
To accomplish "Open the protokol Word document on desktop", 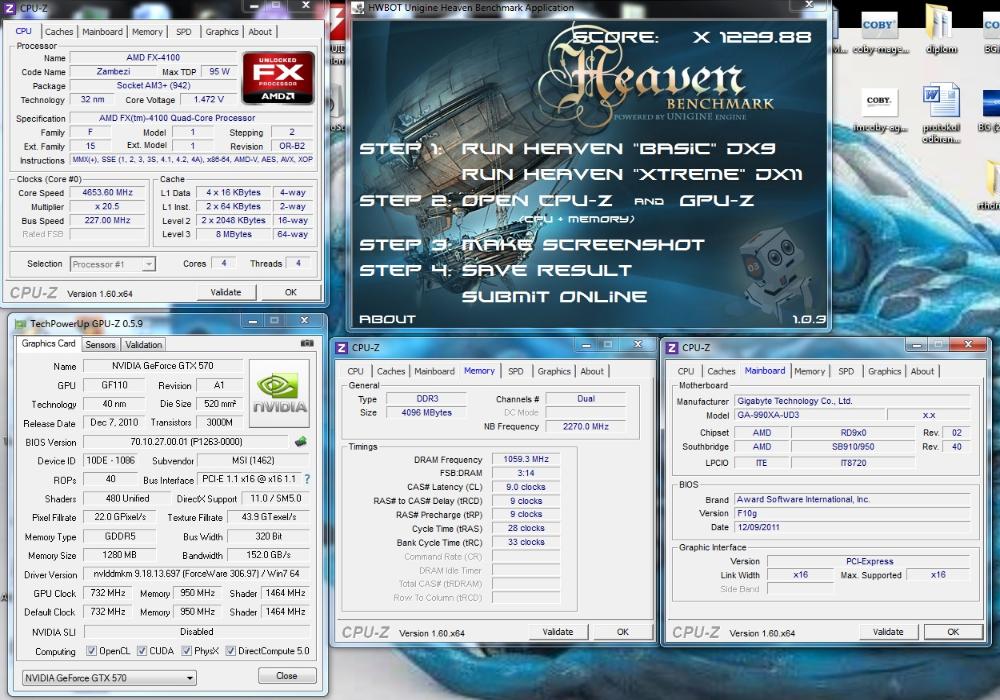I will coord(941,115).
